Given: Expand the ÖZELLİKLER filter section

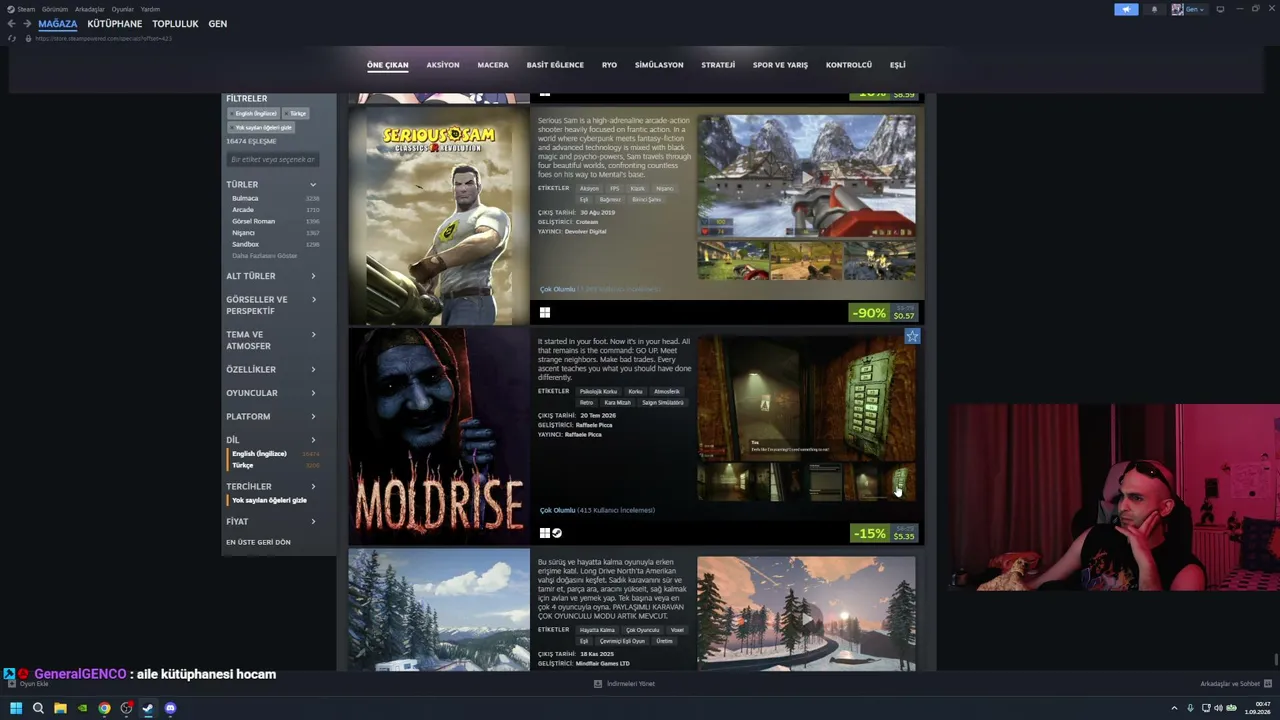Looking at the screenshot, I should point(271,370).
